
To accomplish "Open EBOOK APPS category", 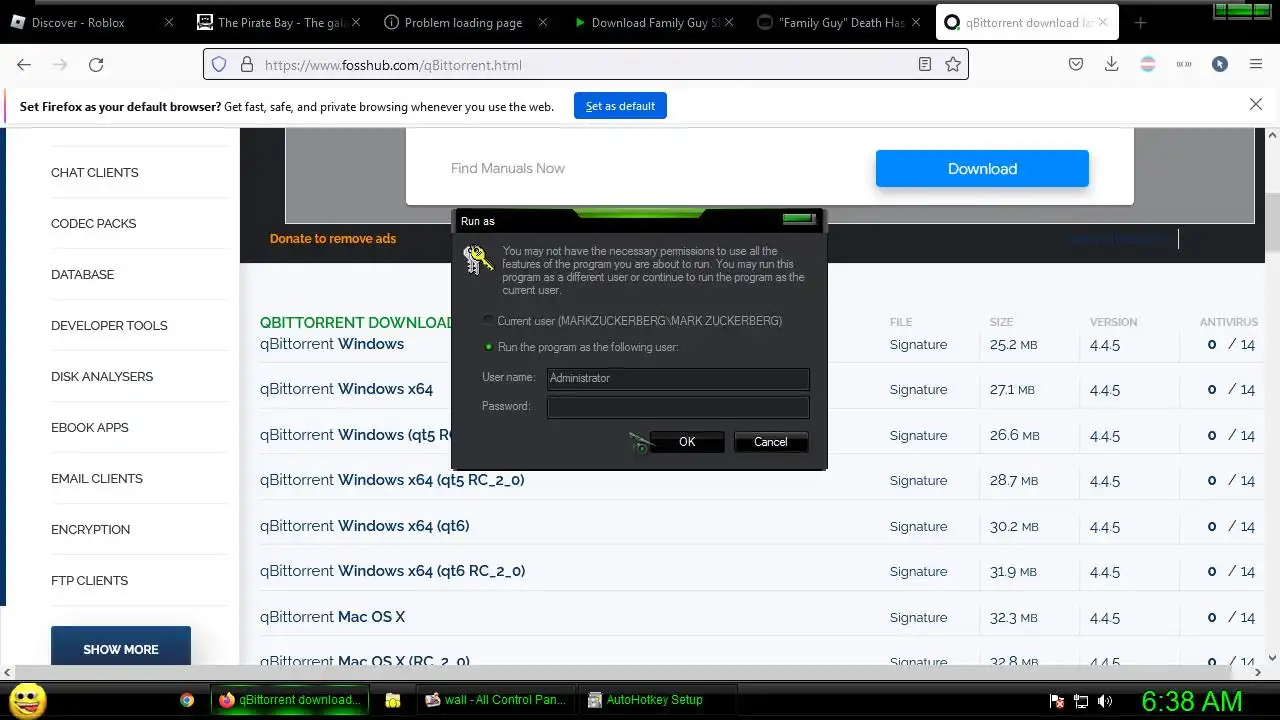I will [90, 427].
